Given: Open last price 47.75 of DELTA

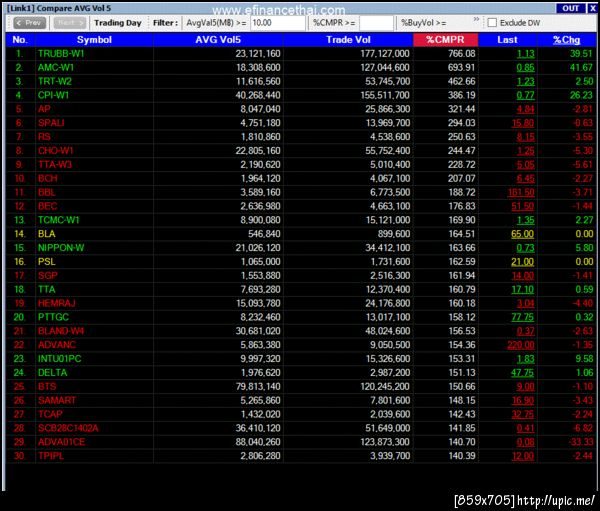Looking at the screenshot, I should click(x=523, y=373).
